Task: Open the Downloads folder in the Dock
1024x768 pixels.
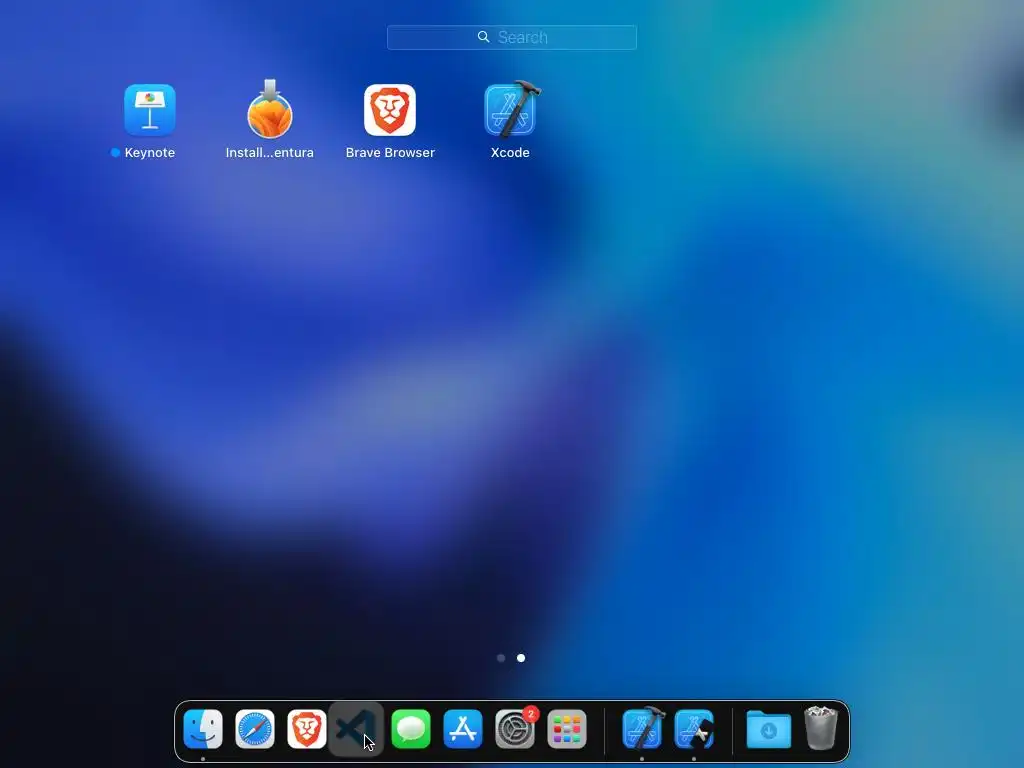Action: click(769, 729)
